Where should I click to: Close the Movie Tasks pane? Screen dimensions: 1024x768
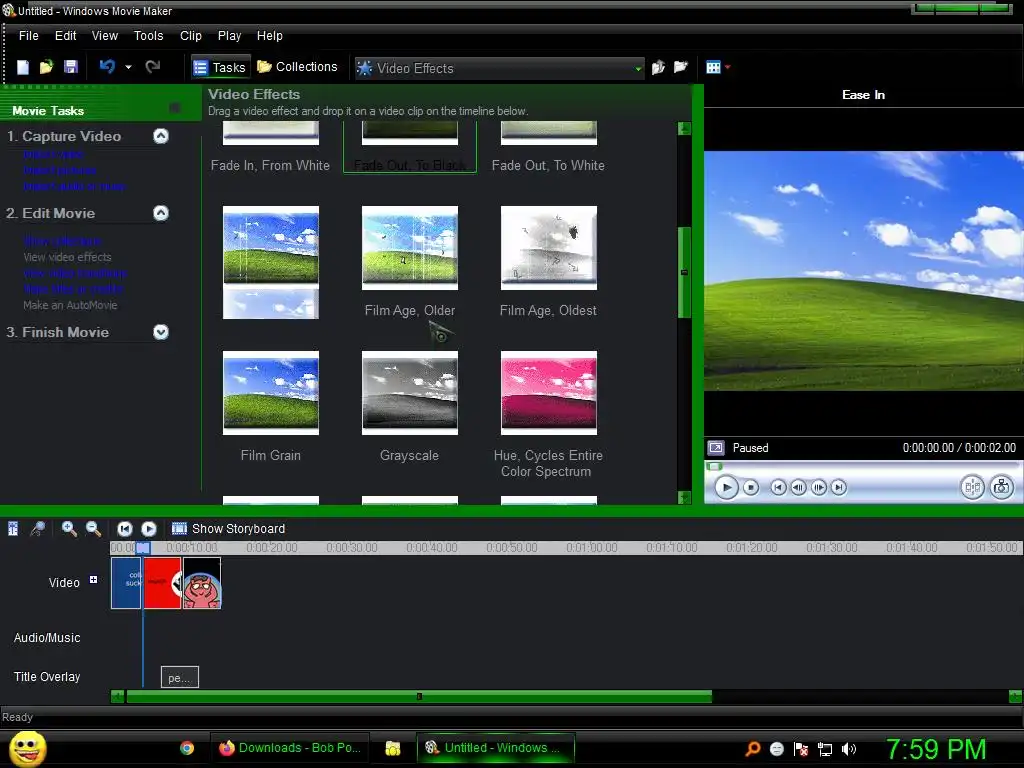174,108
